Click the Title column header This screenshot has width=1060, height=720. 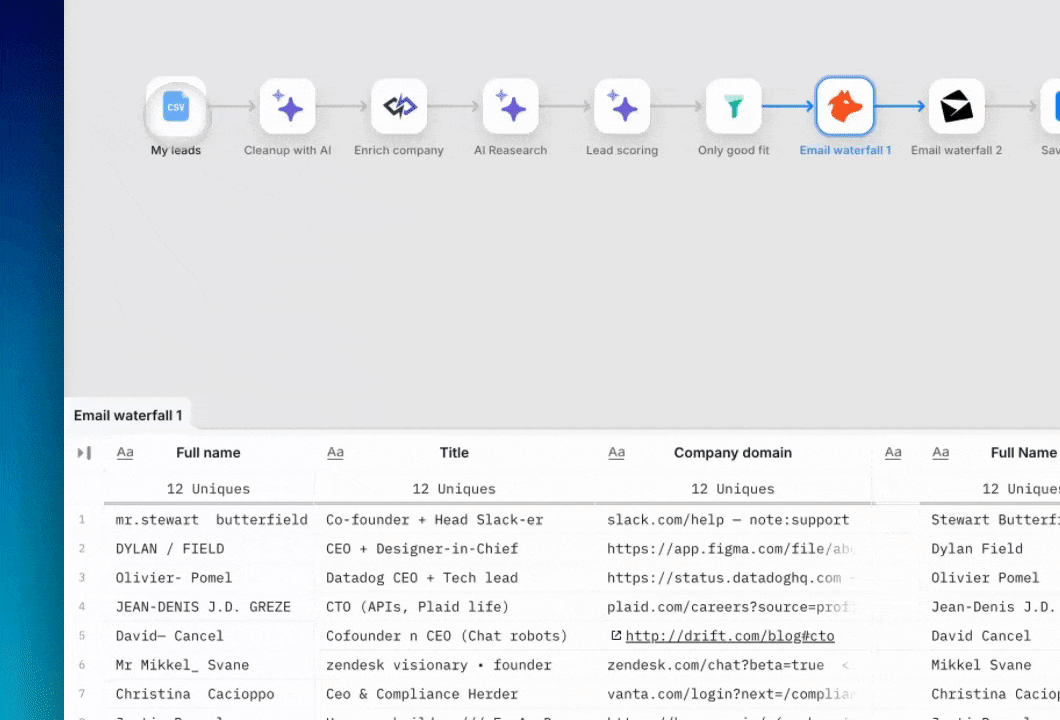click(x=454, y=452)
